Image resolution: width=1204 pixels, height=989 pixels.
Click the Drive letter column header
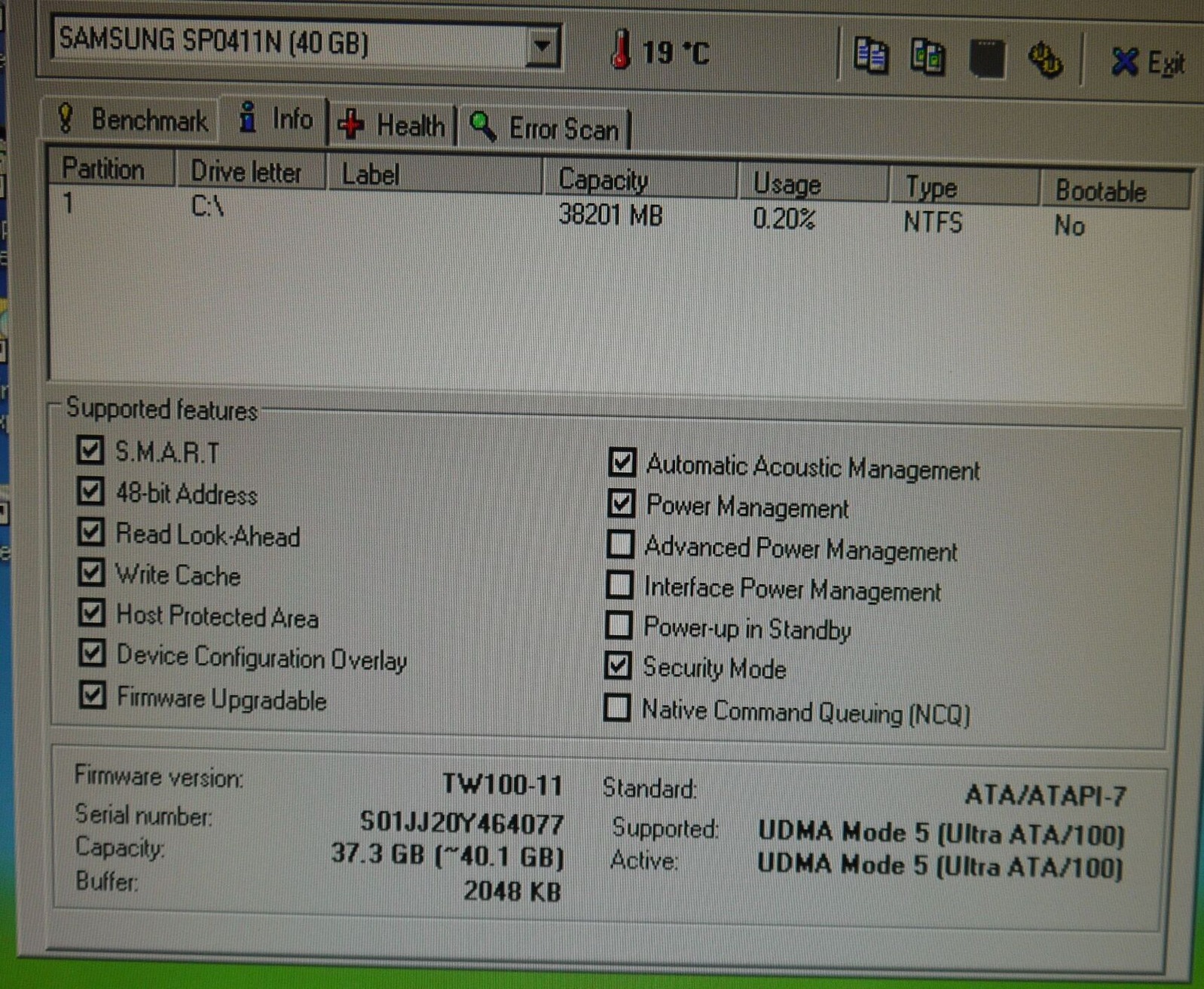click(x=251, y=172)
